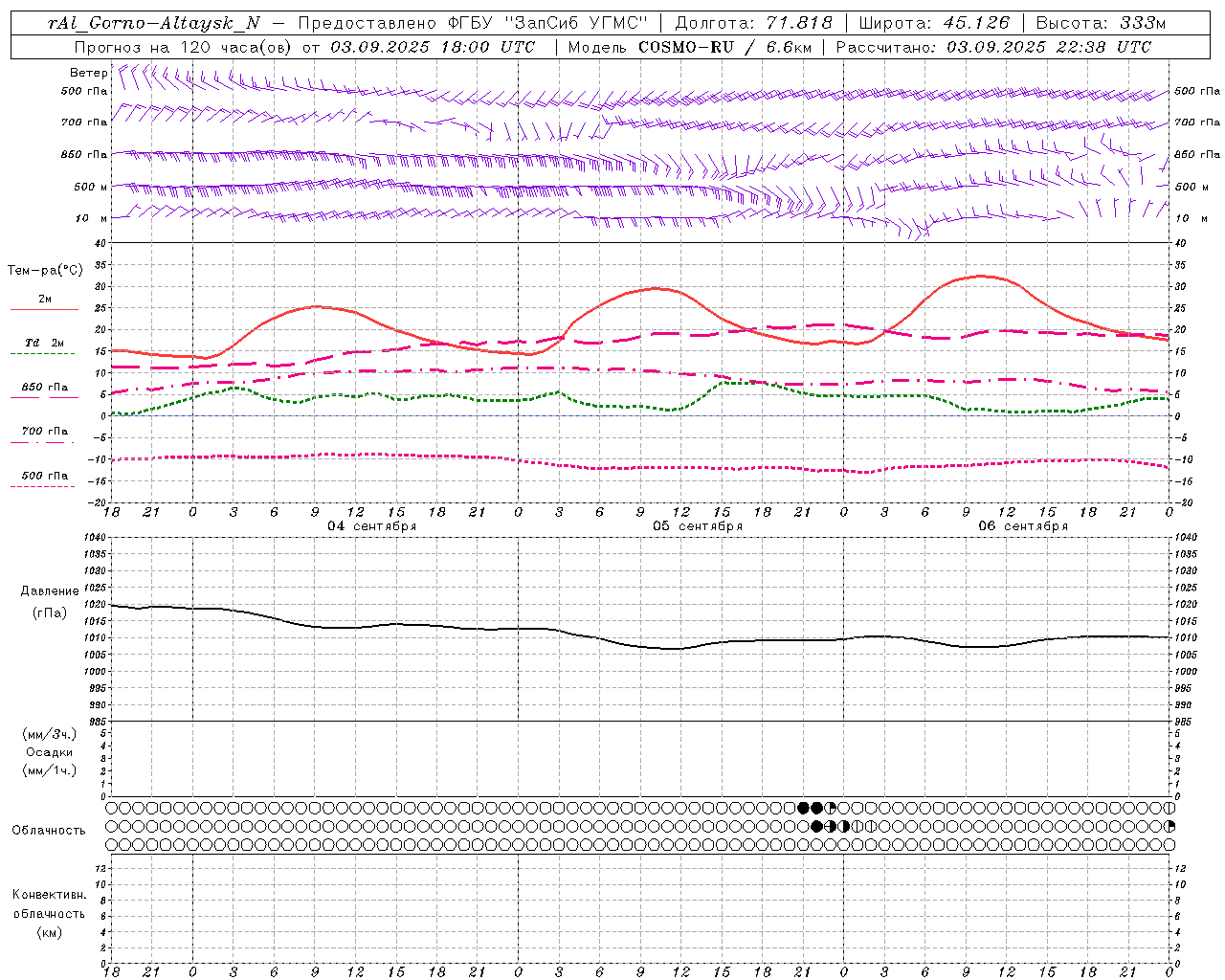This screenshot has height=980, width=1225.
Task: Click the Давление panel label
Action: (x=50, y=591)
